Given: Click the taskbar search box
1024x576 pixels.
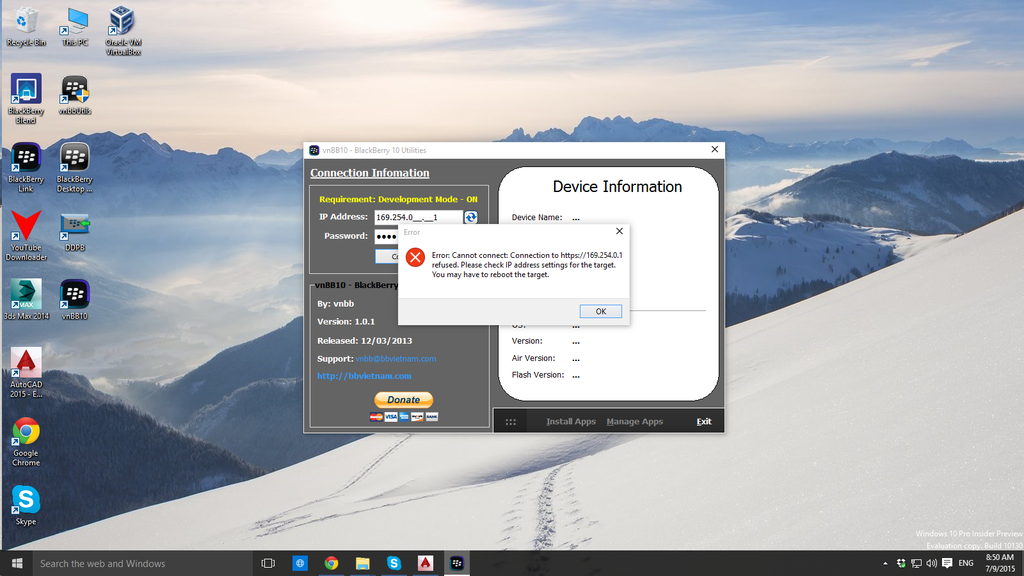Looking at the screenshot, I should coord(142,563).
